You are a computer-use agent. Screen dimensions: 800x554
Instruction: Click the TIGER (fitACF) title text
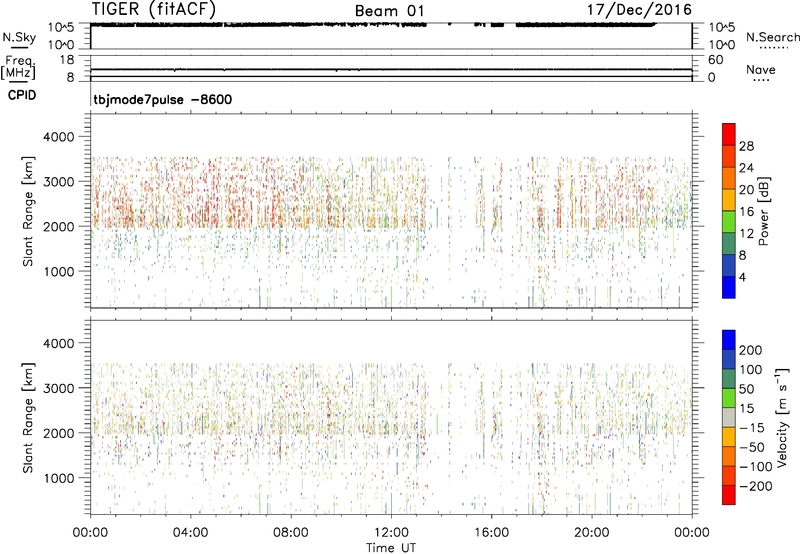click(x=154, y=10)
